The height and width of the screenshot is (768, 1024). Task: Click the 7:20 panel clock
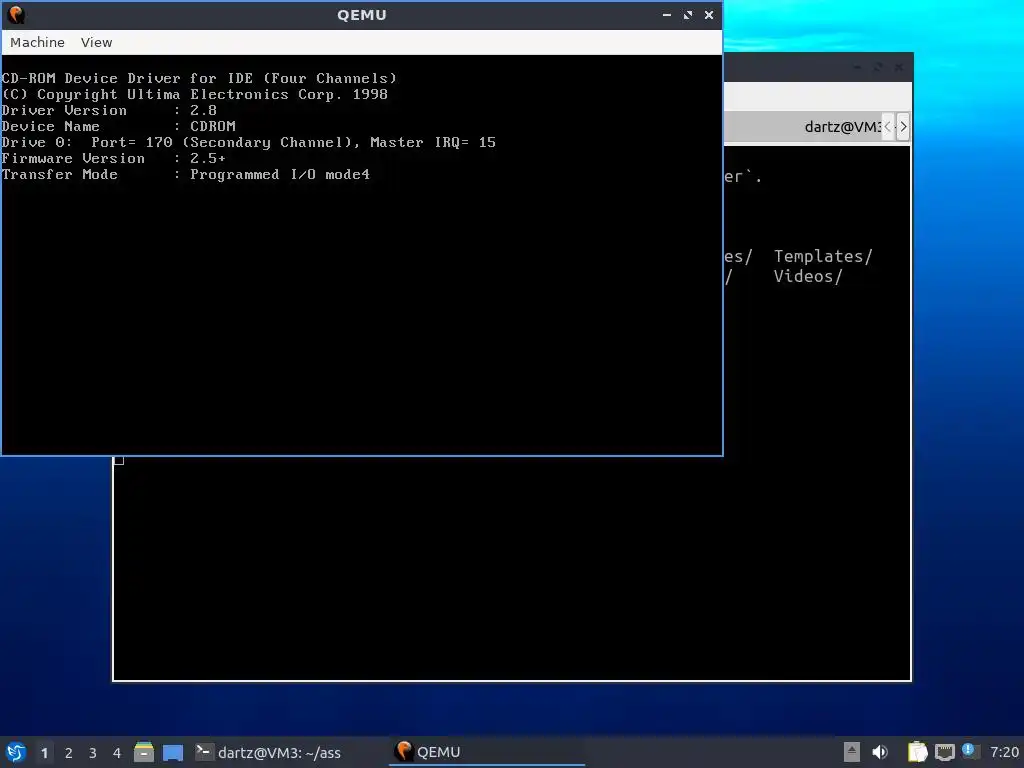coord(1004,752)
